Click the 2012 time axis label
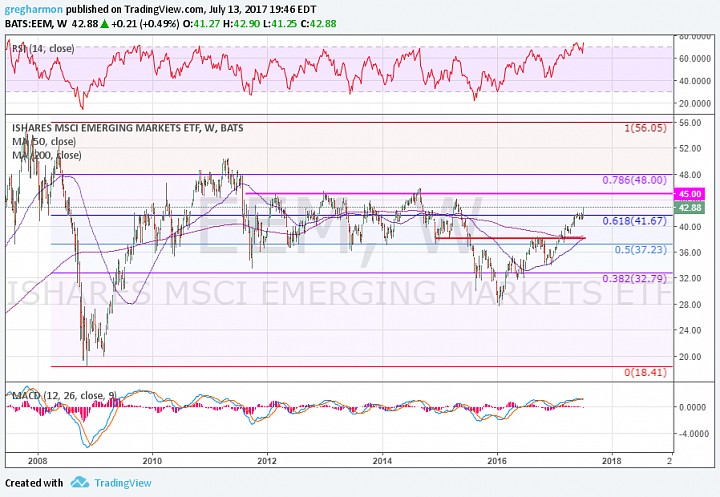This screenshot has height=497, width=720. 267,461
